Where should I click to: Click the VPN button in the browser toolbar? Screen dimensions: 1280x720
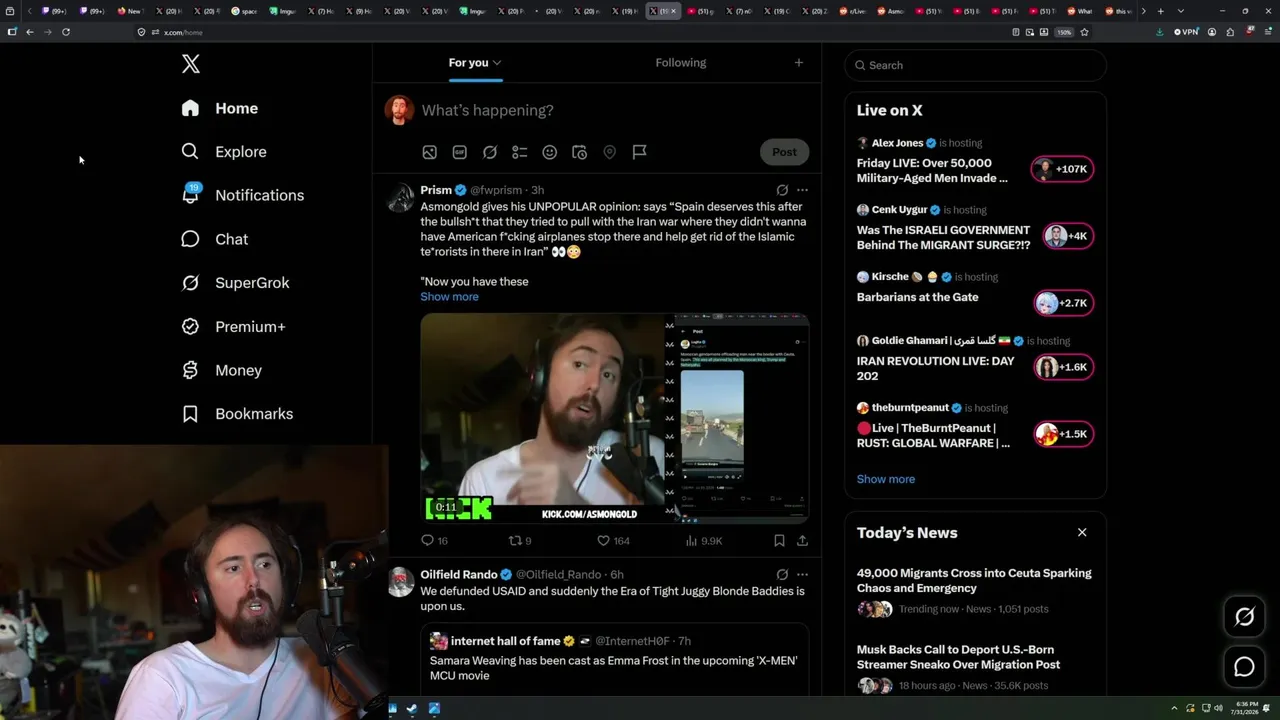(x=1185, y=32)
